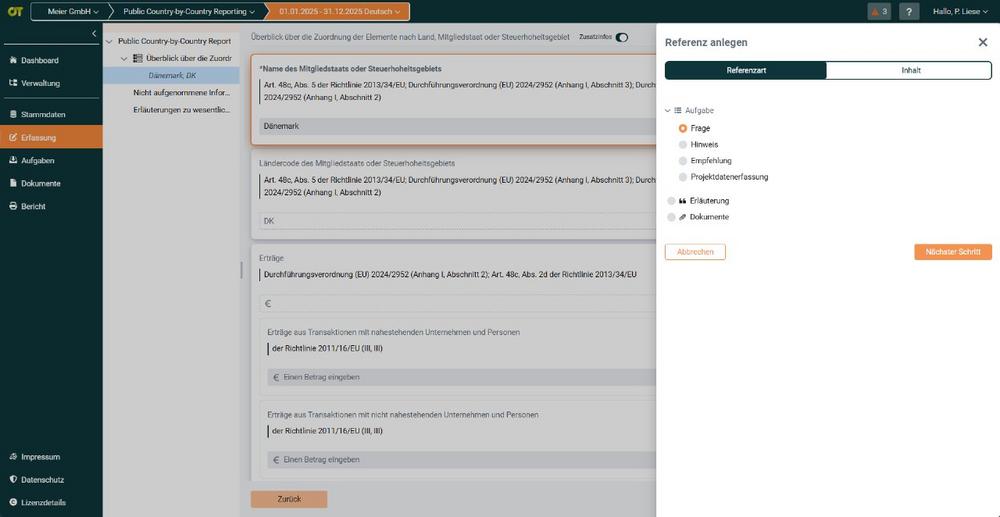Select the Erfassung sidebar item
The height and width of the screenshot is (517, 1000).
click(x=51, y=137)
